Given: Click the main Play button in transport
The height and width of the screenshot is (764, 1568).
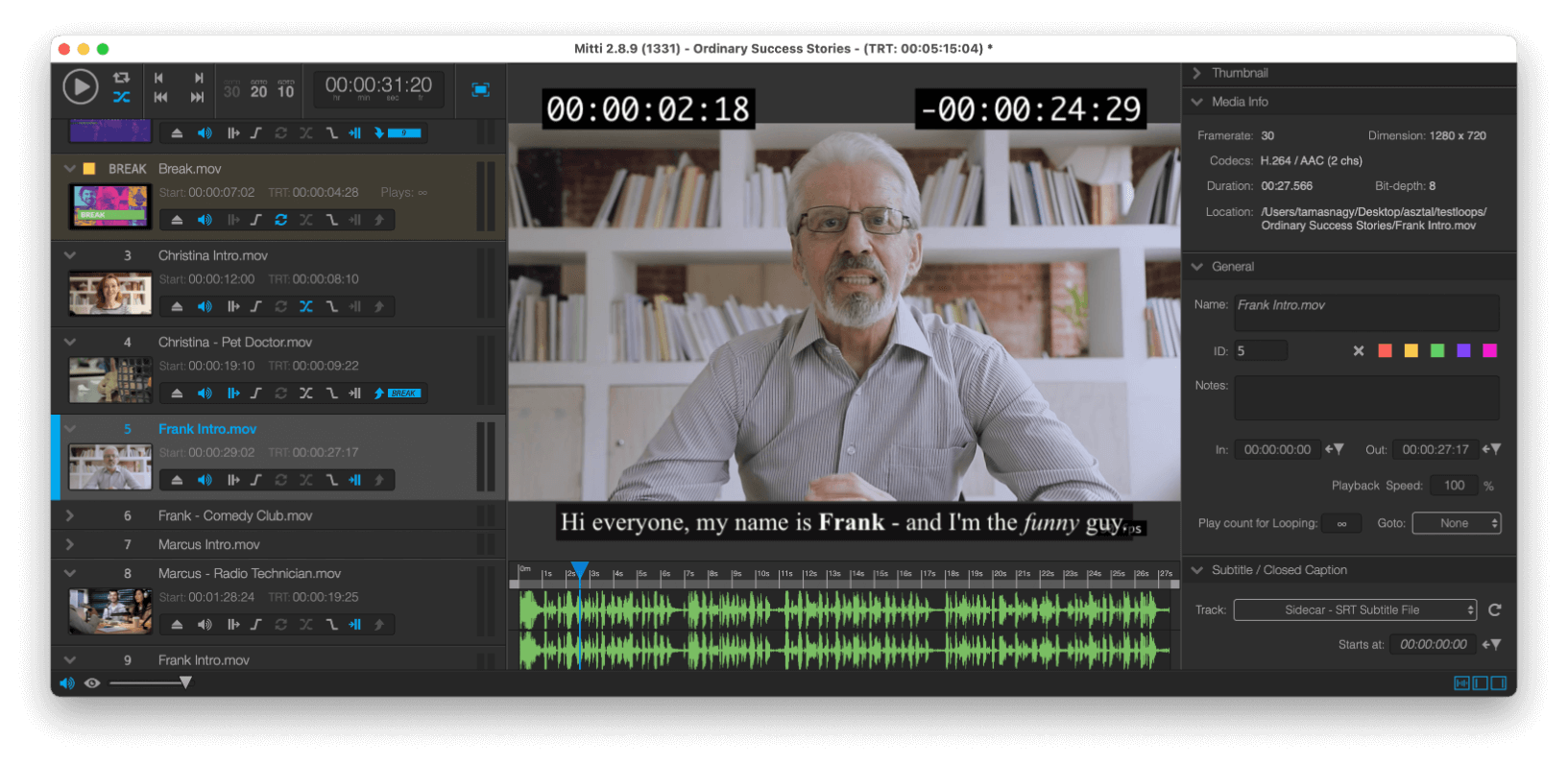Looking at the screenshot, I should coord(81,87).
